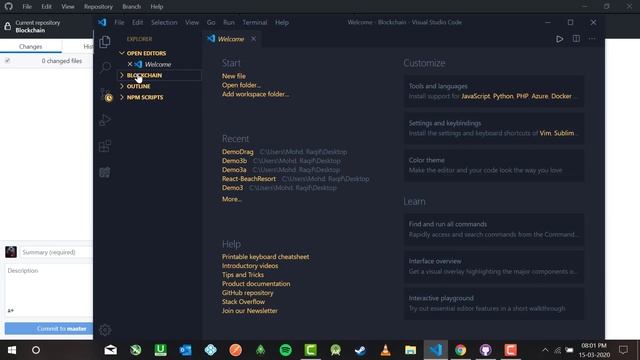Open the Selection menu

coord(164,22)
